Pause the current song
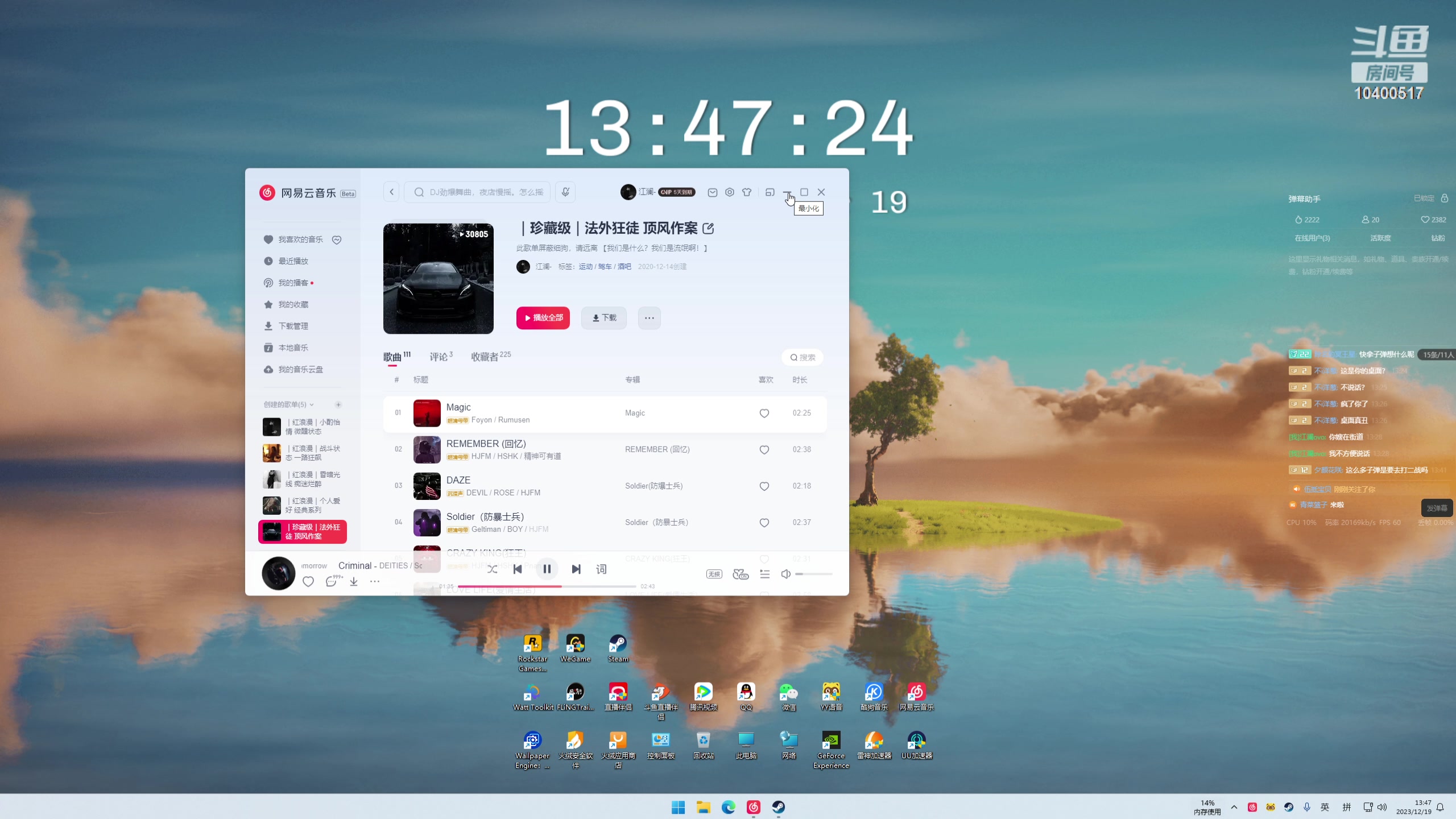Image resolution: width=1456 pixels, height=819 pixels. point(547,569)
